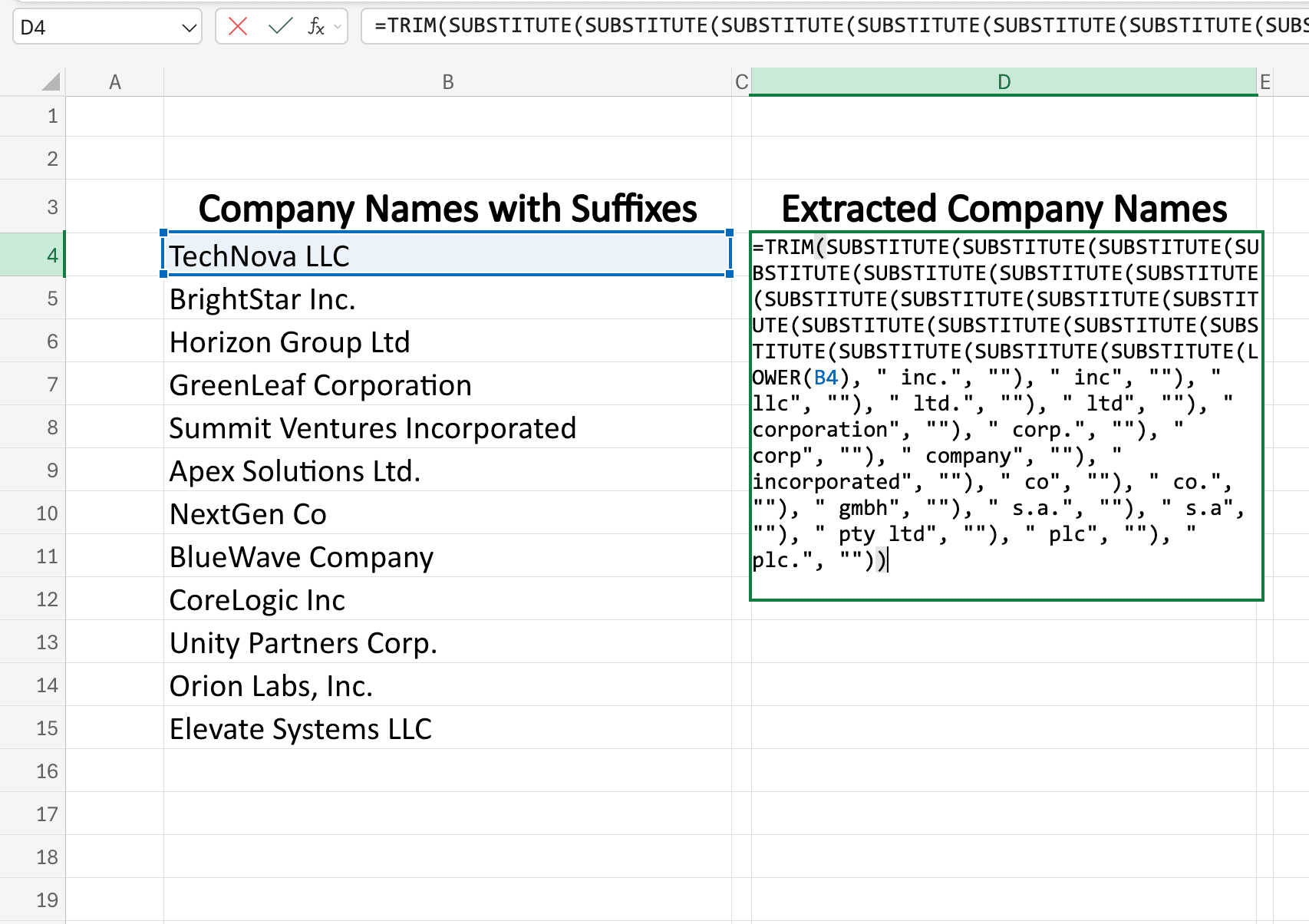Image resolution: width=1309 pixels, height=924 pixels.
Task: Select all cells with the corner triangle button
Action: (x=50, y=80)
